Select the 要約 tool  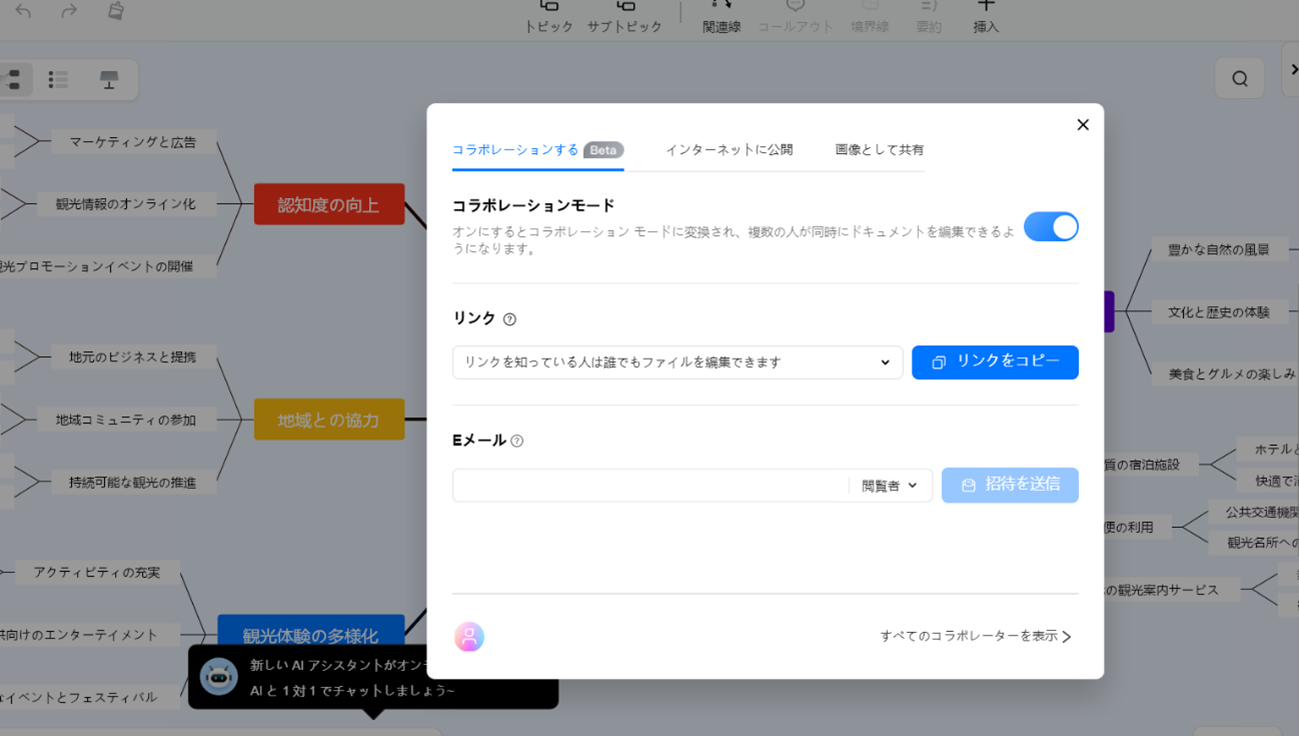tap(929, 17)
